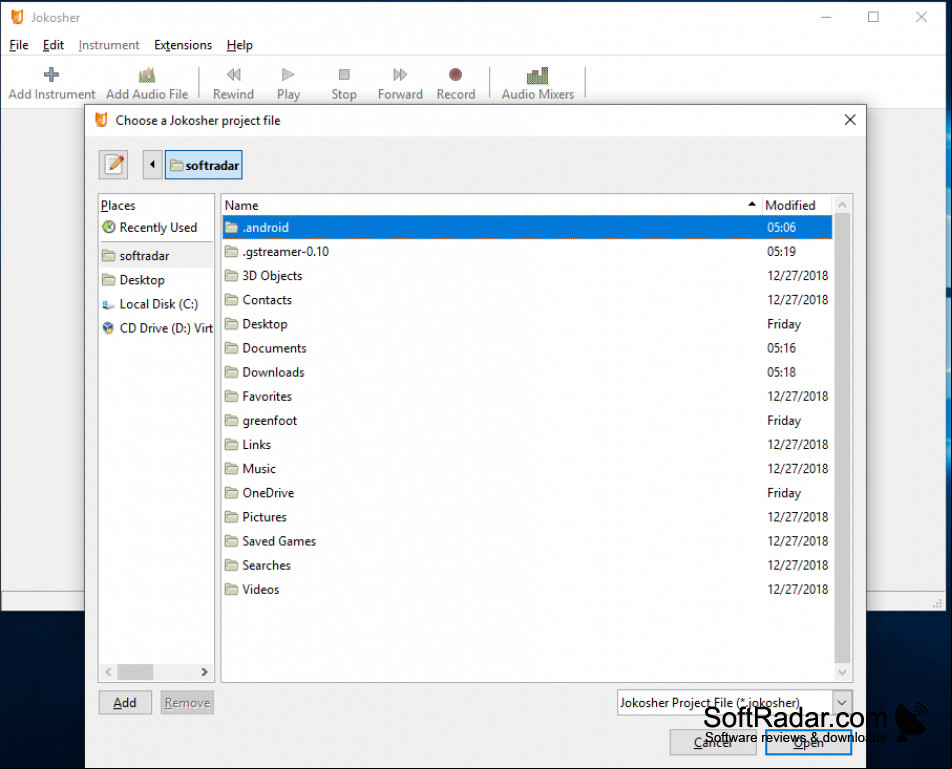This screenshot has height=769, width=952.
Task: Select the Links folder
Action: pos(527,445)
